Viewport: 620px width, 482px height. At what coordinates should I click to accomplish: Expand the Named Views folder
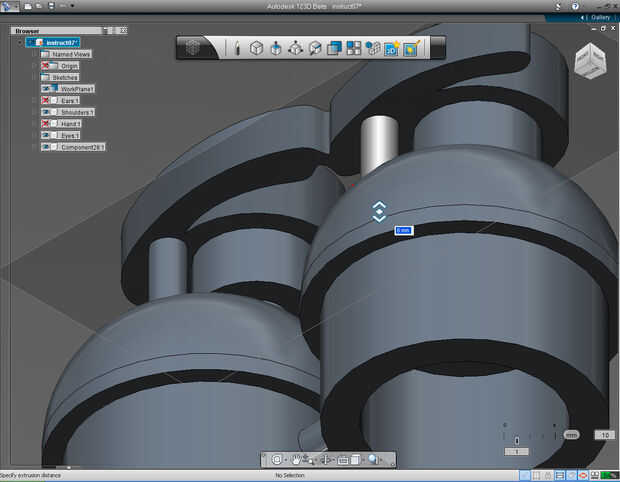point(34,54)
